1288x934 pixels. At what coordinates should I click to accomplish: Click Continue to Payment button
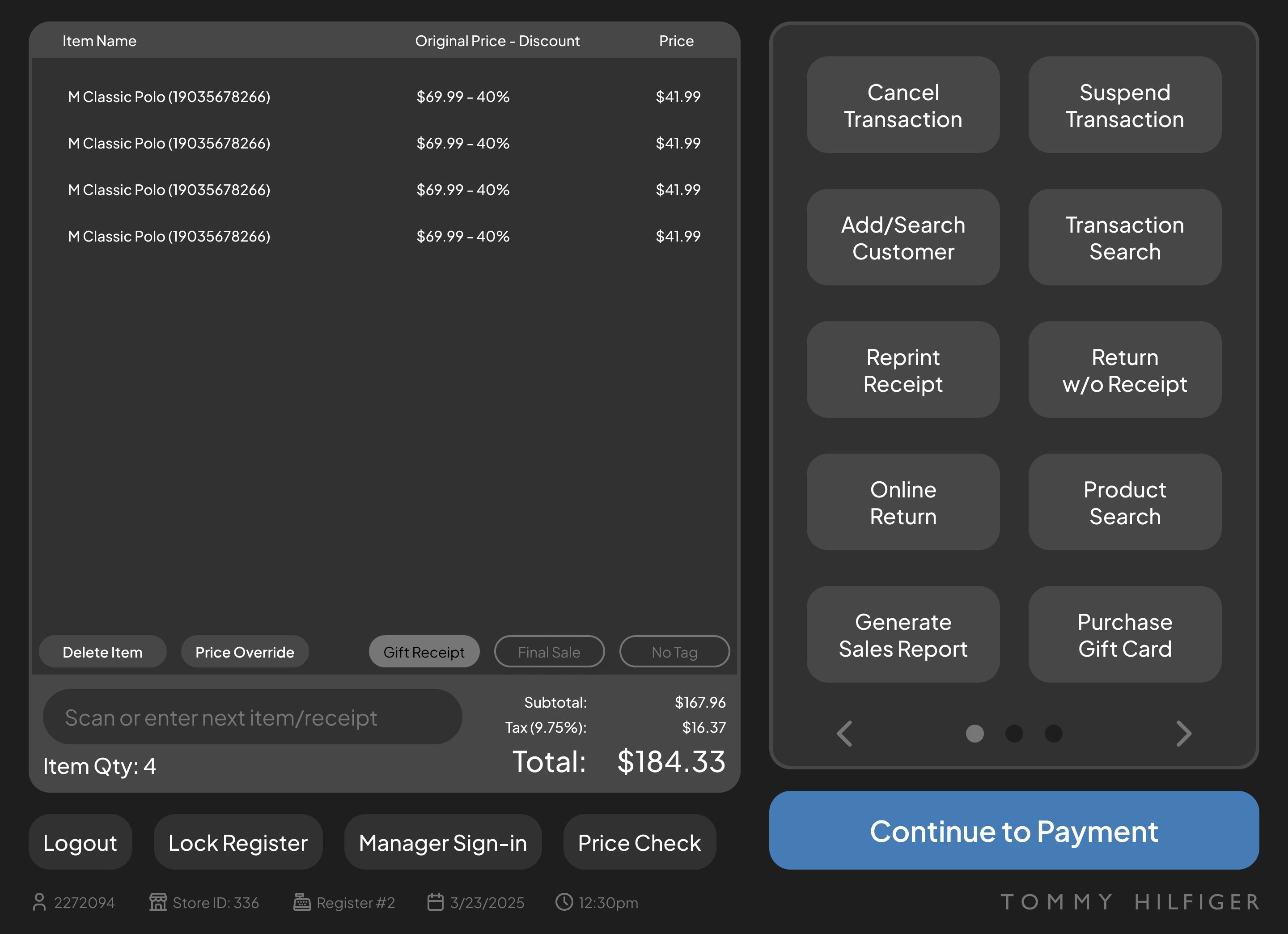(1014, 831)
